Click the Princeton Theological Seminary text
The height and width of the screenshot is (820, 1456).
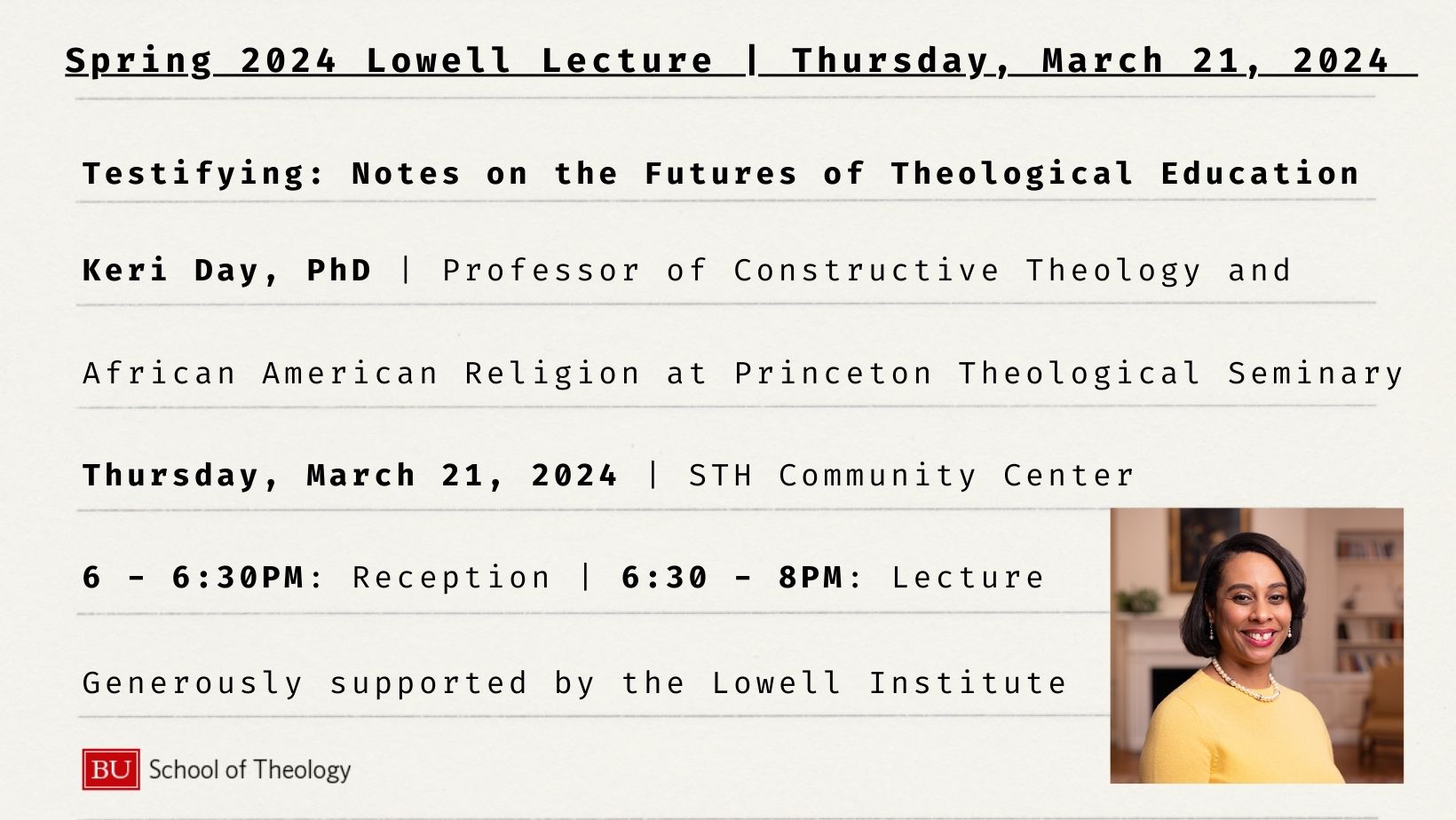(1069, 374)
